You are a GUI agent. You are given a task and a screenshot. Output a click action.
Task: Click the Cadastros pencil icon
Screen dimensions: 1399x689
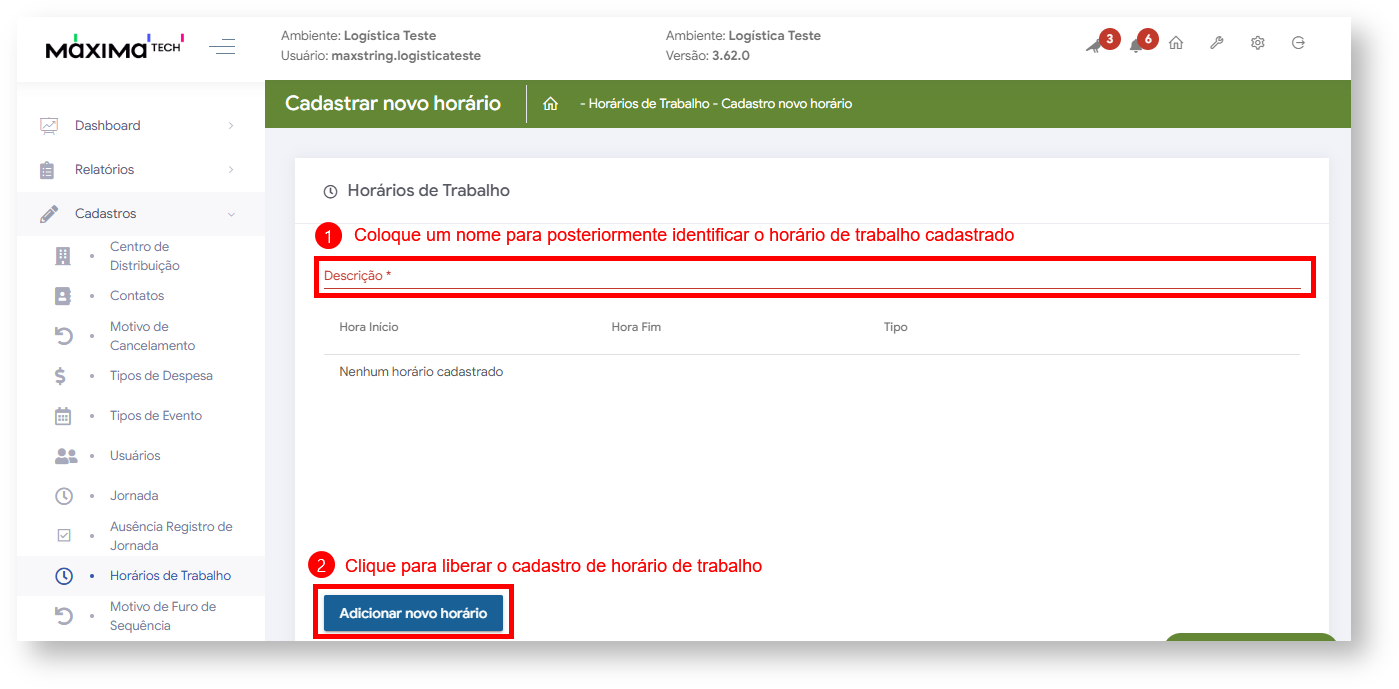click(x=48, y=214)
